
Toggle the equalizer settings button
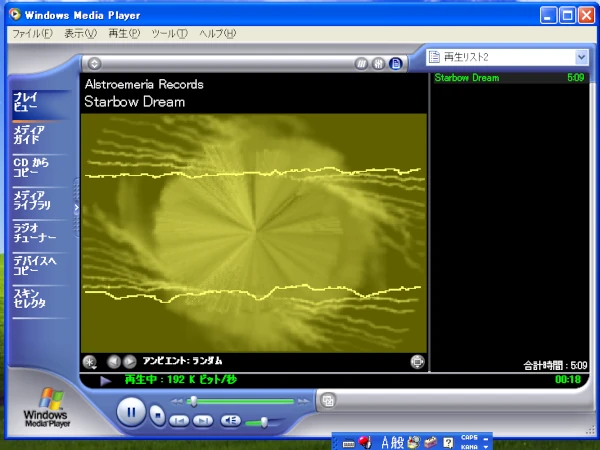(x=378, y=64)
